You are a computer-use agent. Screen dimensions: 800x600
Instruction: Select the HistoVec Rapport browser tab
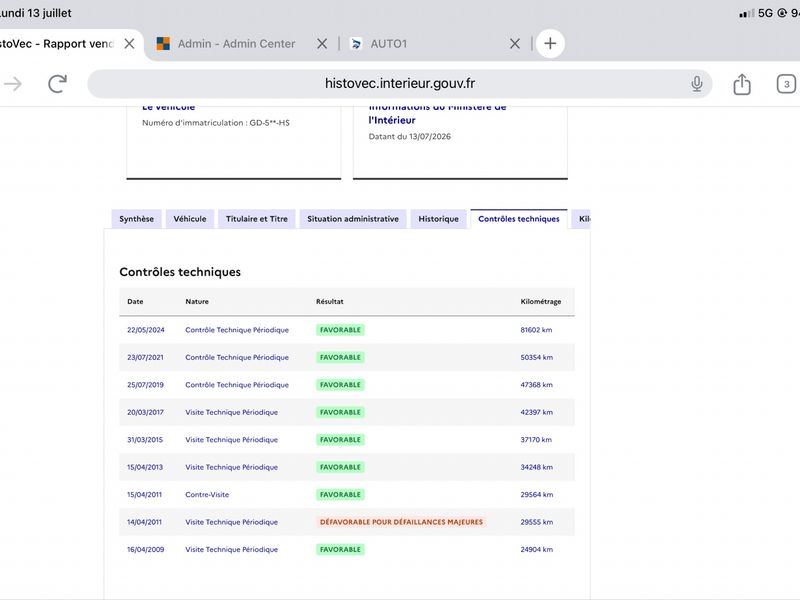(x=55, y=44)
